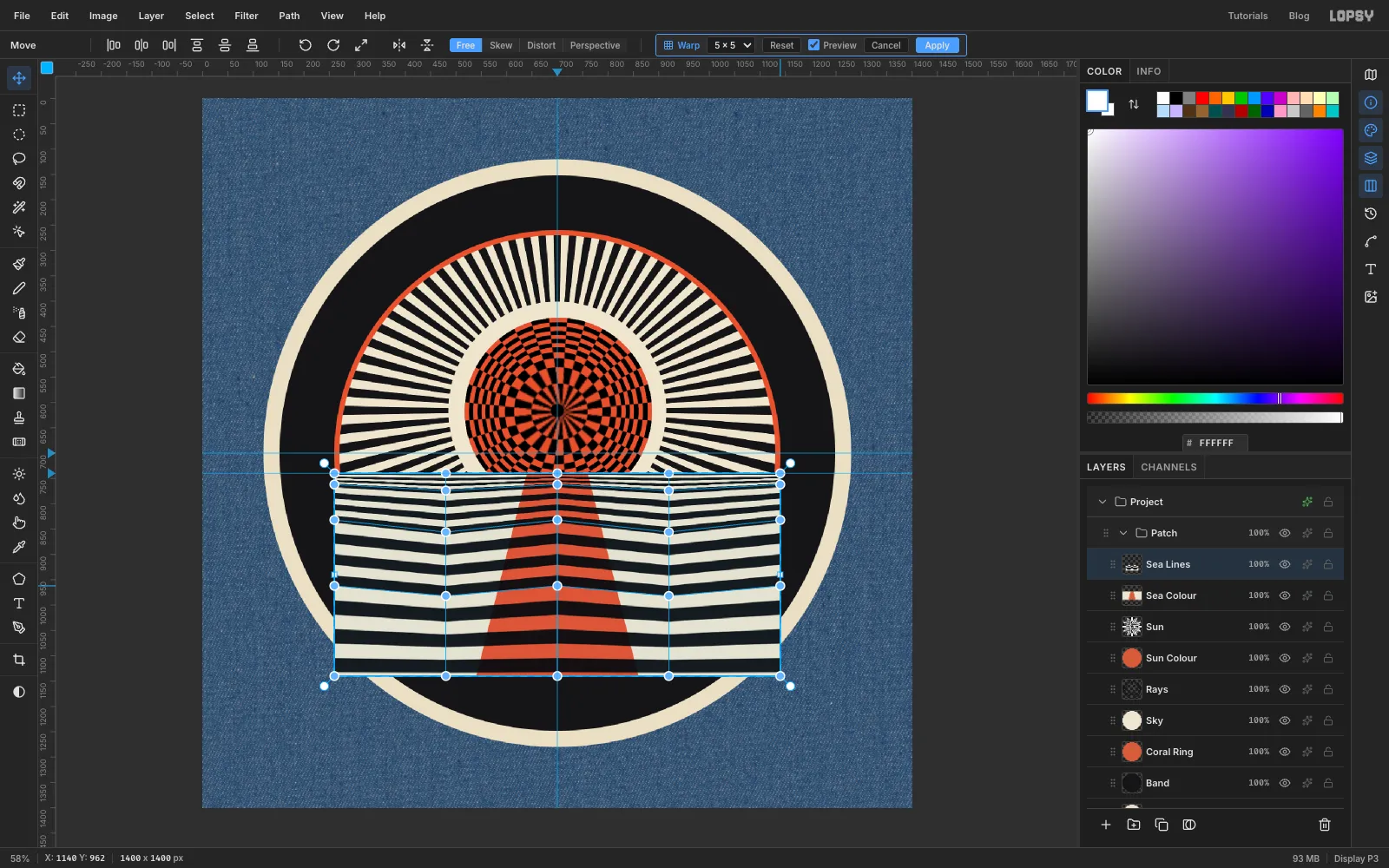This screenshot has width=1389, height=868.
Task: Cancel the transform
Action: tap(886, 45)
